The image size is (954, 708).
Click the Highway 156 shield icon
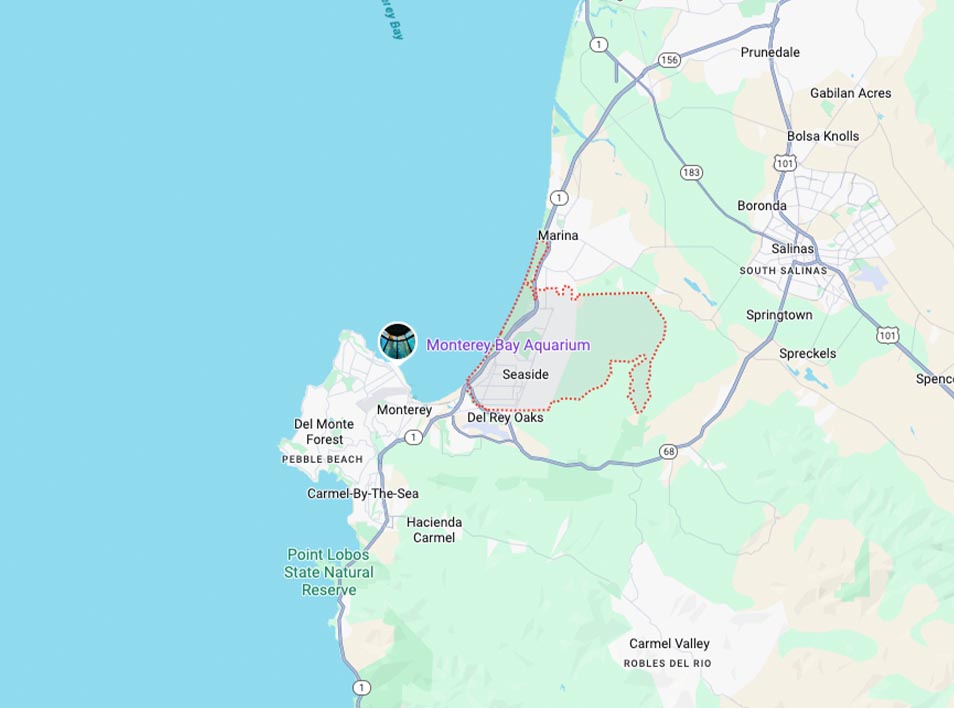(x=669, y=60)
